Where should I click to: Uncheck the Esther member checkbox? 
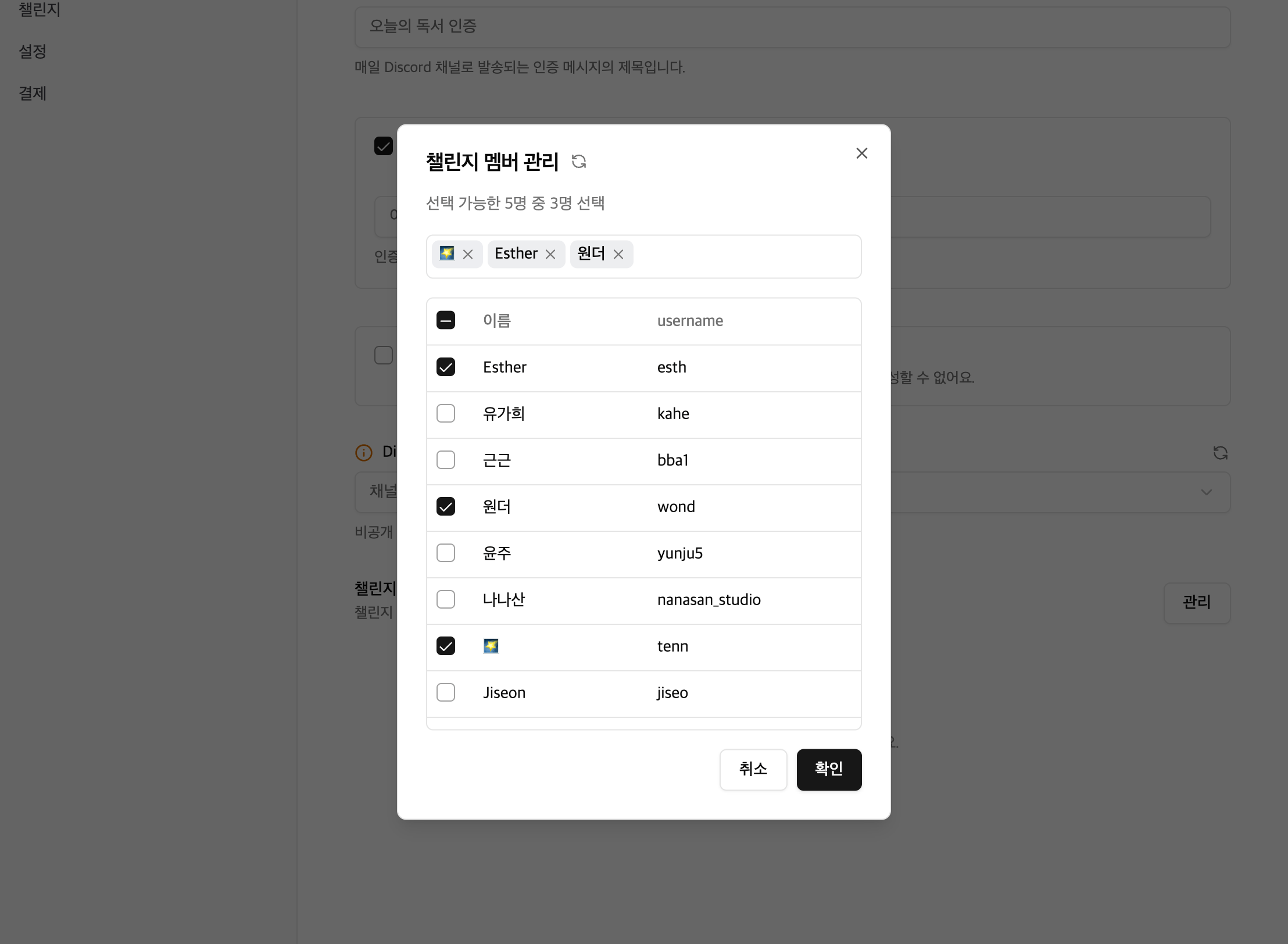click(x=446, y=367)
